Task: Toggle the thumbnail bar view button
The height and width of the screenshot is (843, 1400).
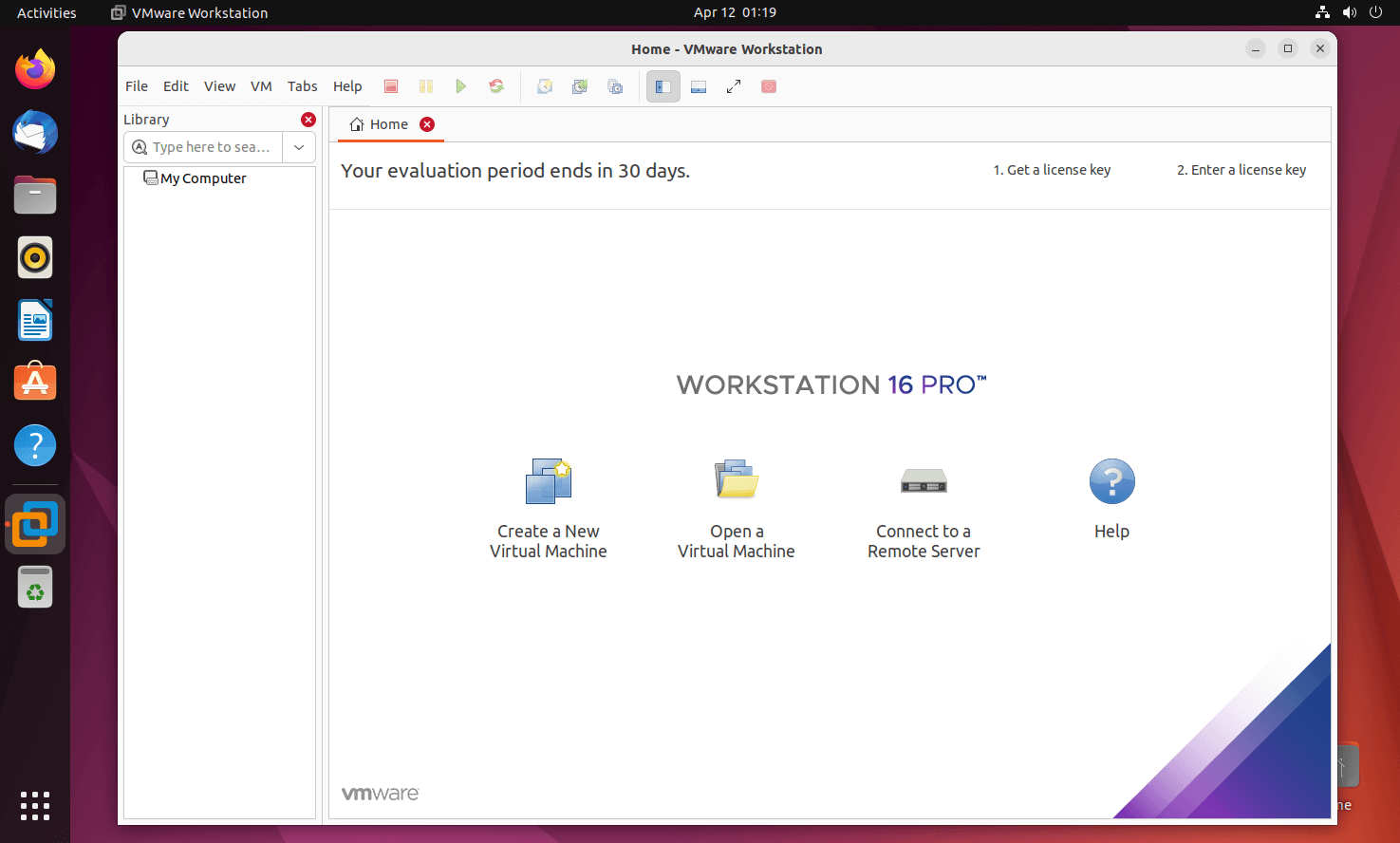Action: pos(699,86)
